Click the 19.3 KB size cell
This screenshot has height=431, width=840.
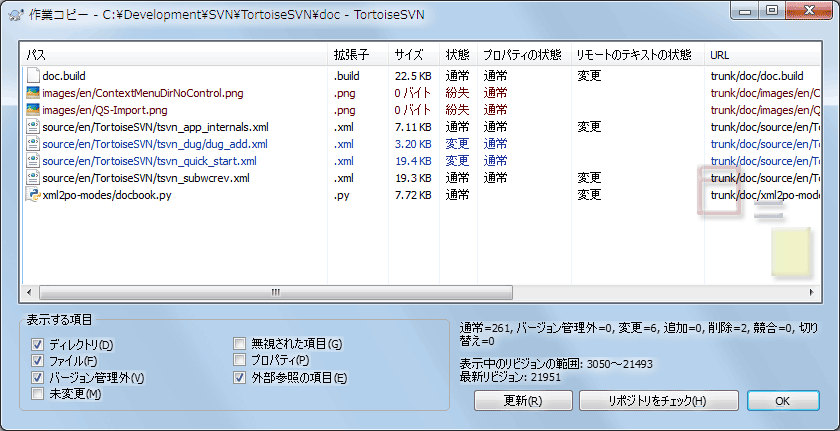coord(413,178)
